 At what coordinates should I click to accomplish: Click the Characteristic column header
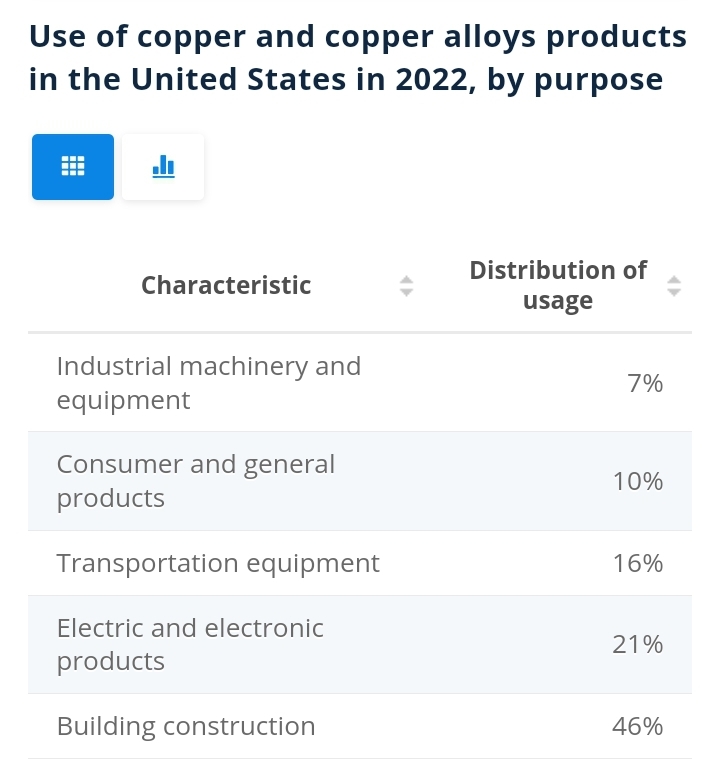click(x=226, y=286)
